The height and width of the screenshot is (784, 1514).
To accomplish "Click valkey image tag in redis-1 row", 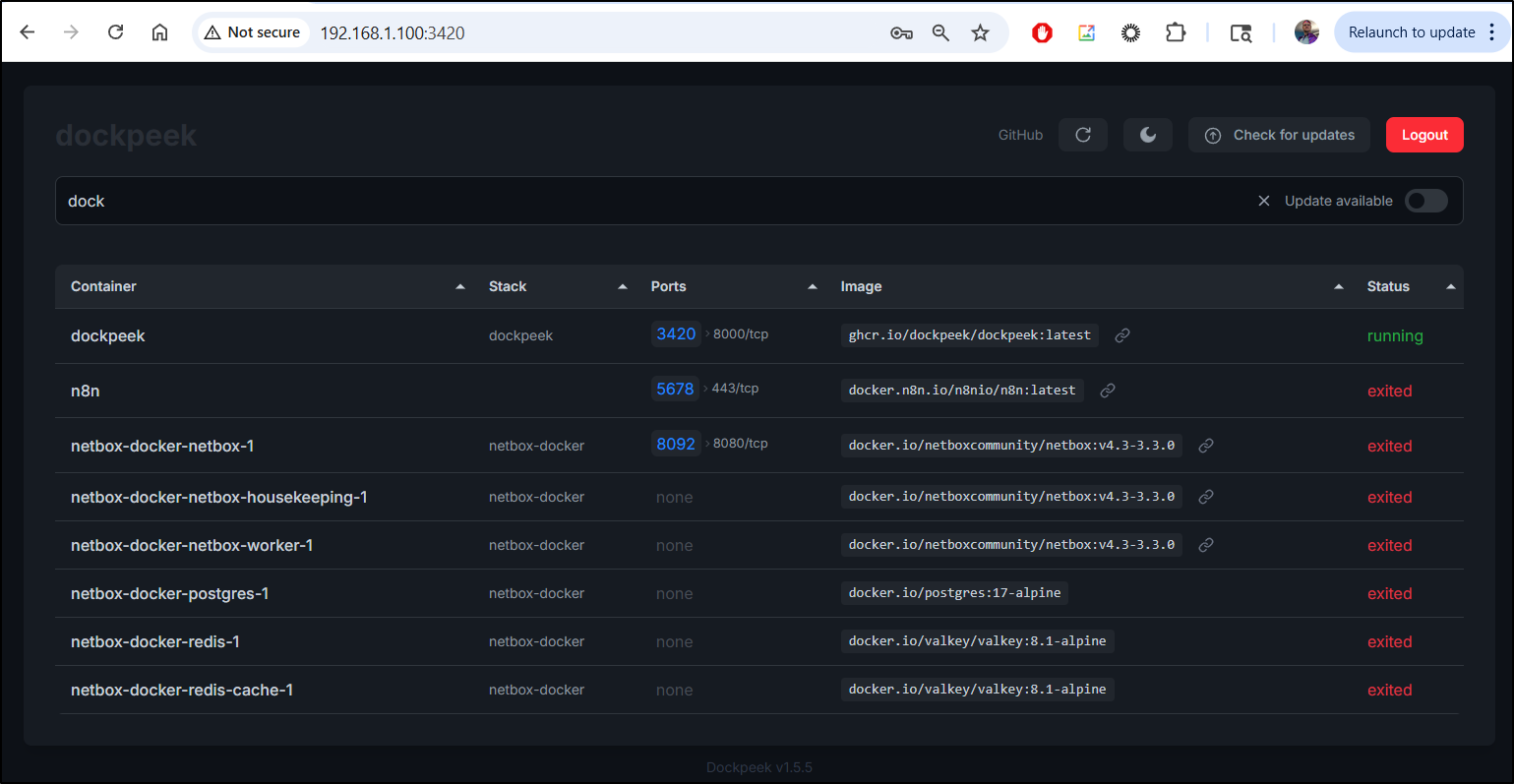I will (x=978, y=641).
